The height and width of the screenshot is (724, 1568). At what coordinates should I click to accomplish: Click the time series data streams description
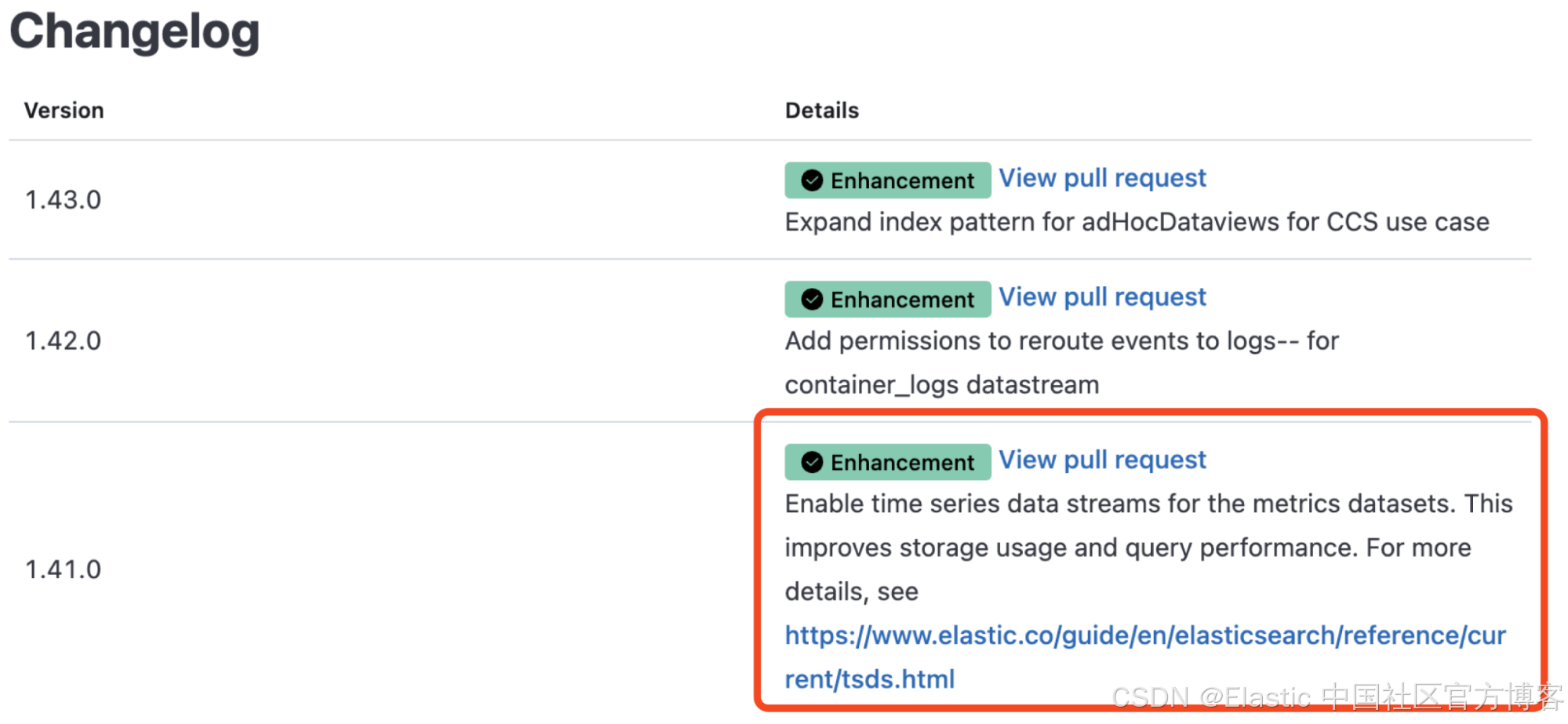[x=1148, y=504]
